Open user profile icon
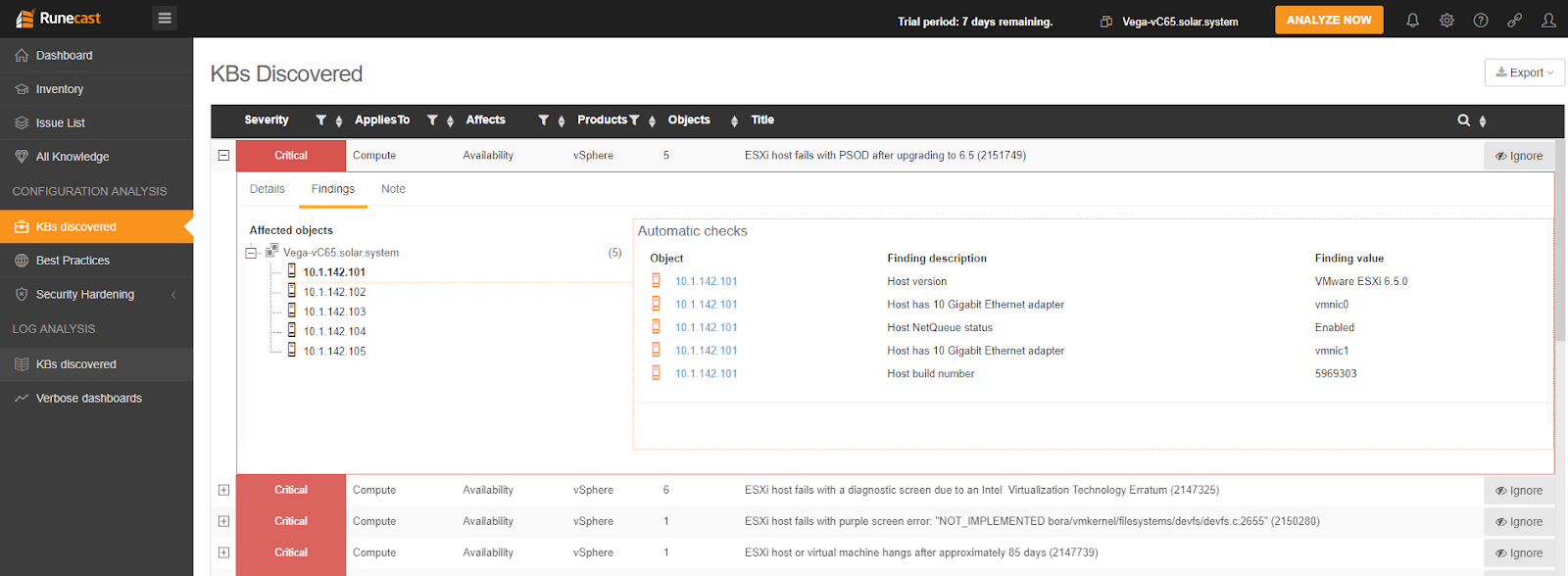Screen dimensions: 1568x576 point(1548,20)
